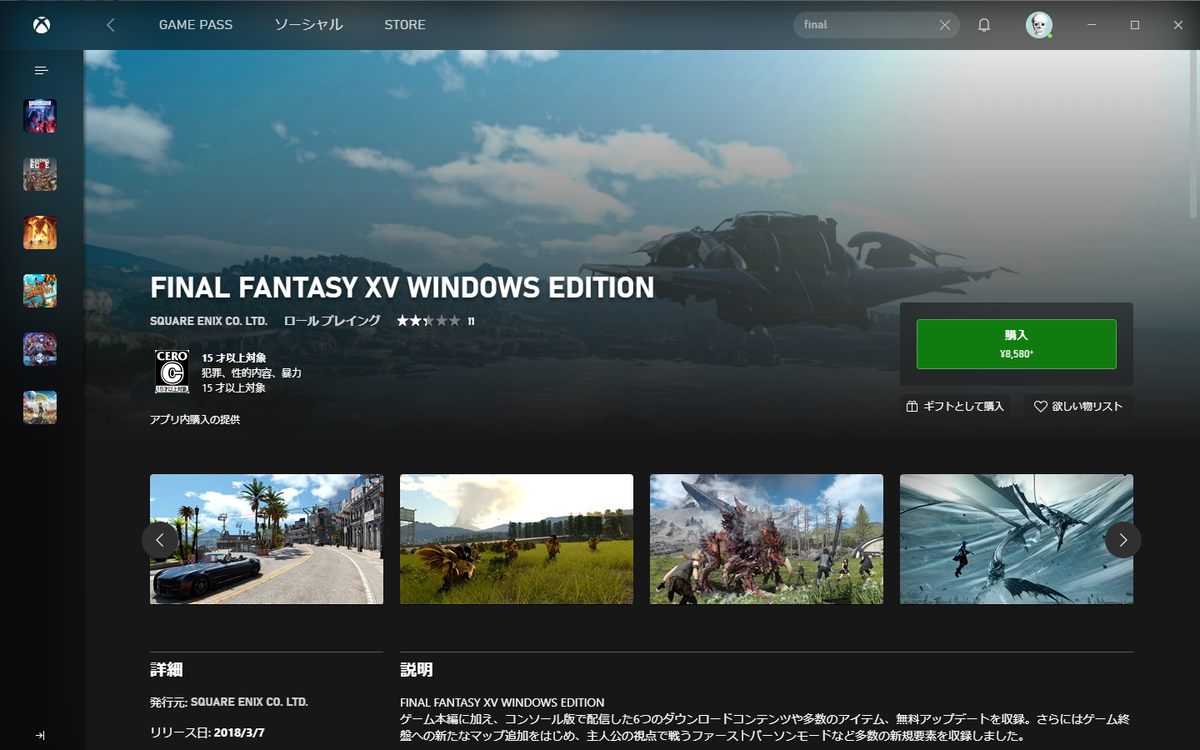The width and height of the screenshot is (1200, 750).
Task: Click the 説明 section heading
Action: 416,670
